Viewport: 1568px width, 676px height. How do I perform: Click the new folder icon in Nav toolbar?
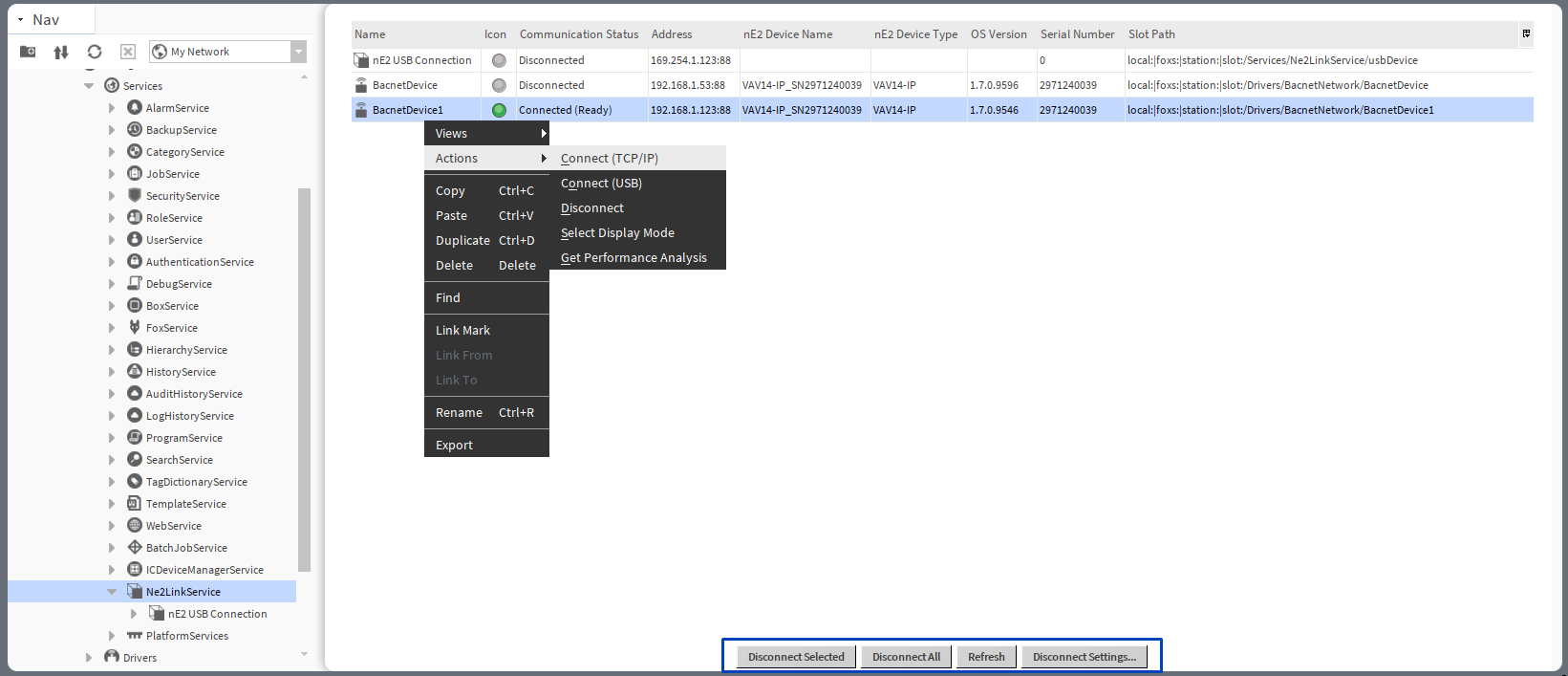28,52
